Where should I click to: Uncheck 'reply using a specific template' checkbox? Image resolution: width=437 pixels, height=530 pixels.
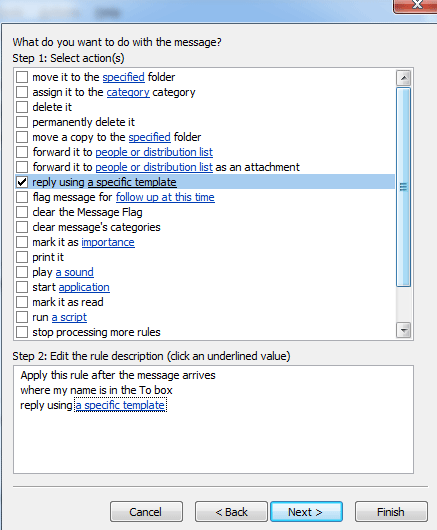[22, 182]
